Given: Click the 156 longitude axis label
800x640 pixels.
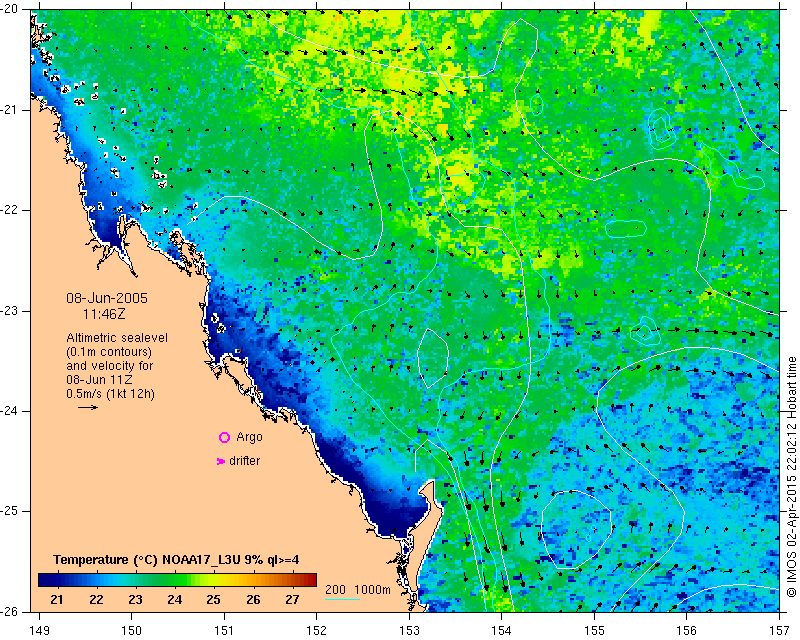Looking at the screenshot, I should click(687, 631).
